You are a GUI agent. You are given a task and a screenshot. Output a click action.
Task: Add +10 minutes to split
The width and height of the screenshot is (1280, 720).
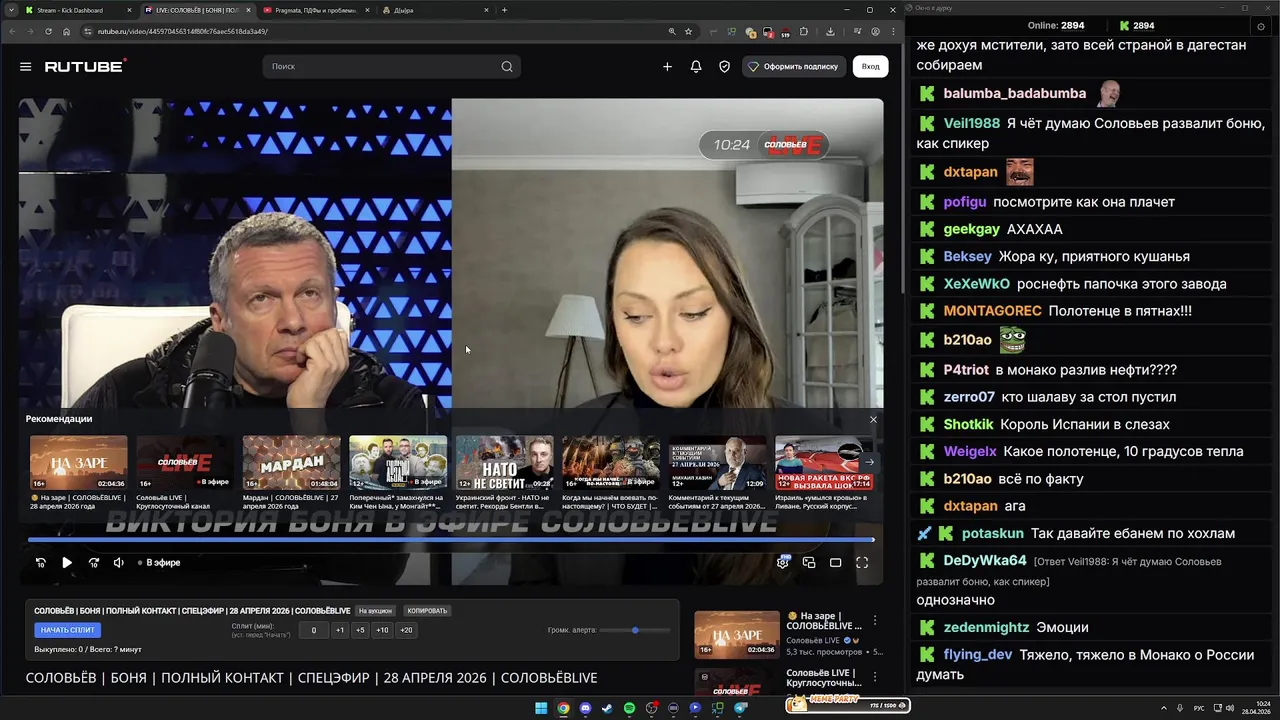[x=382, y=630]
